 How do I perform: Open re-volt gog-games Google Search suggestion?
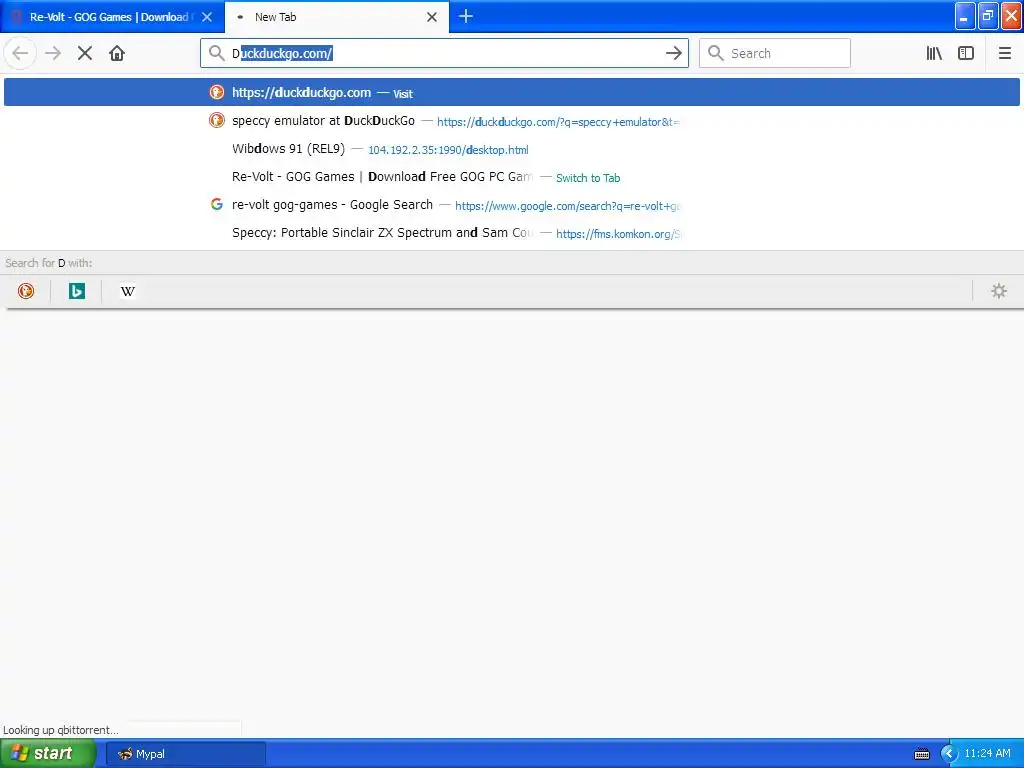[511, 205]
